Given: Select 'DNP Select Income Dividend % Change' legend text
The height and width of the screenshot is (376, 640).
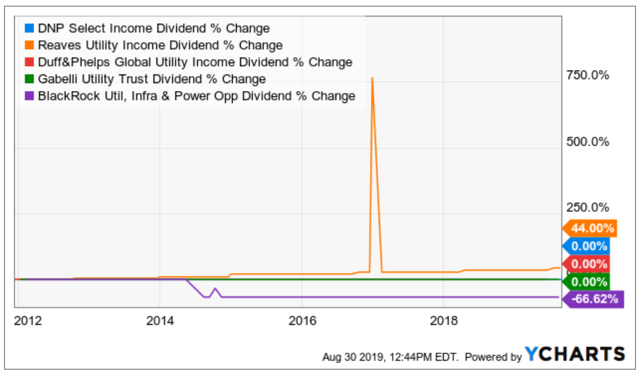Looking at the screenshot, I should 154,28.
